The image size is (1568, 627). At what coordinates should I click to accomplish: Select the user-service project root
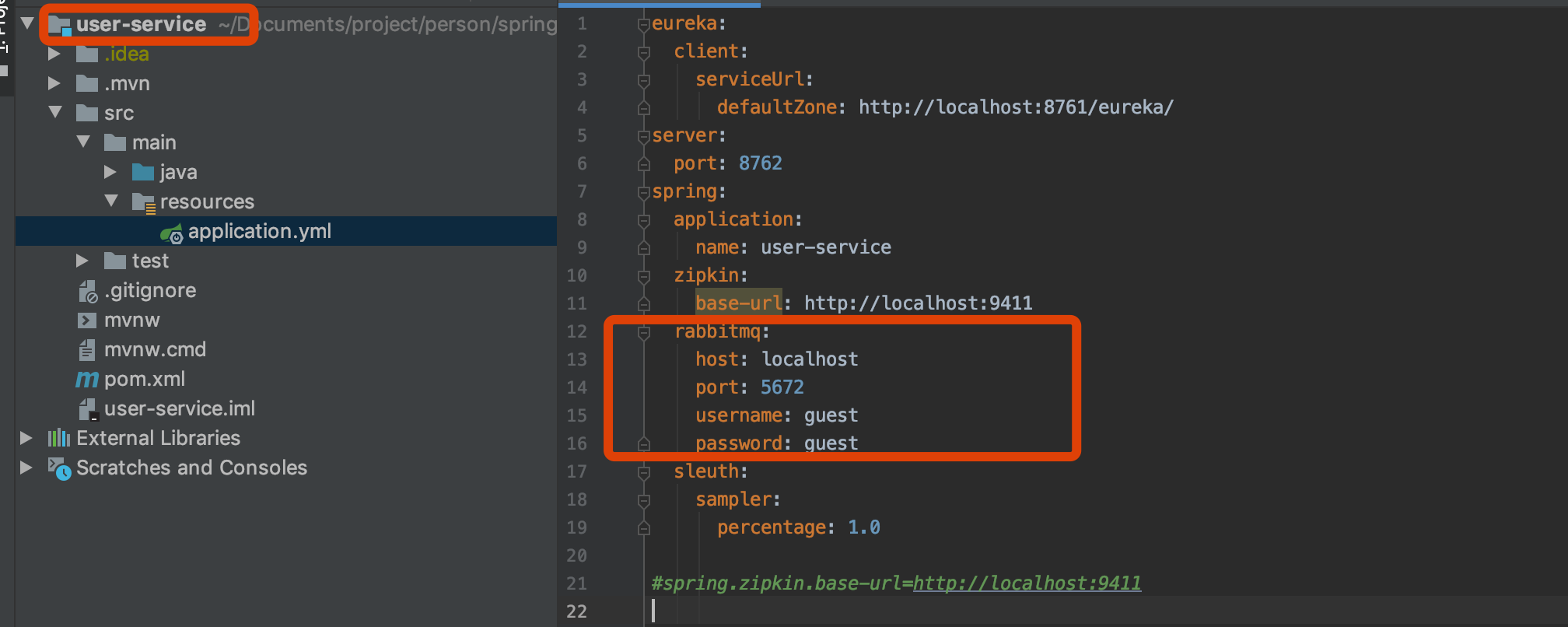coord(142,24)
